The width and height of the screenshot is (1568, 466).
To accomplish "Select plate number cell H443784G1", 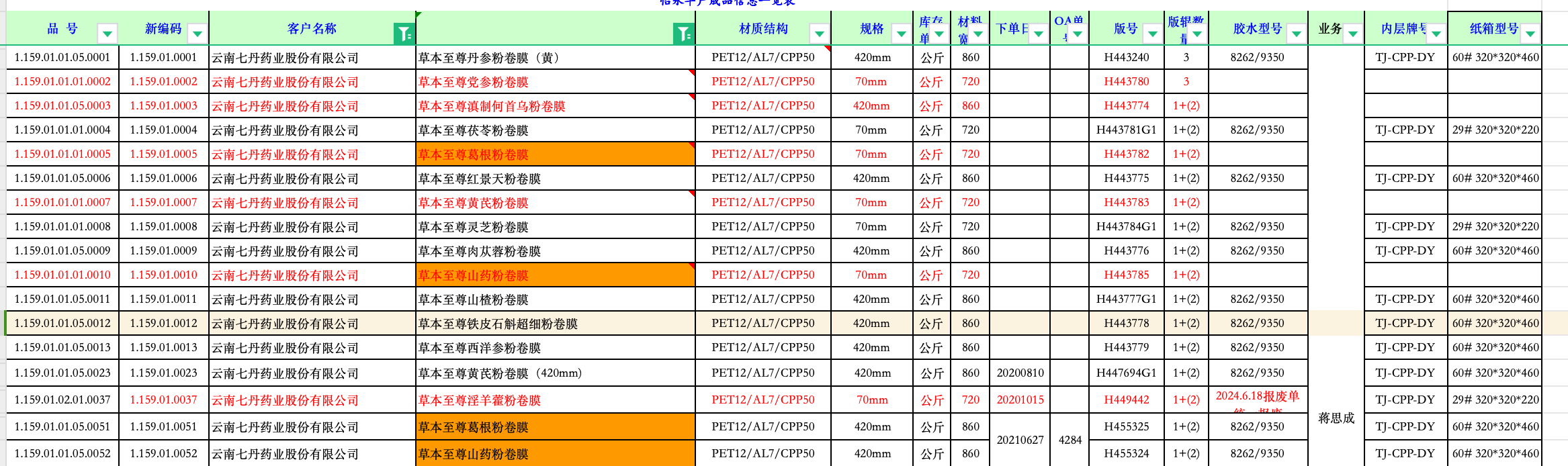I will tap(1127, 227).
